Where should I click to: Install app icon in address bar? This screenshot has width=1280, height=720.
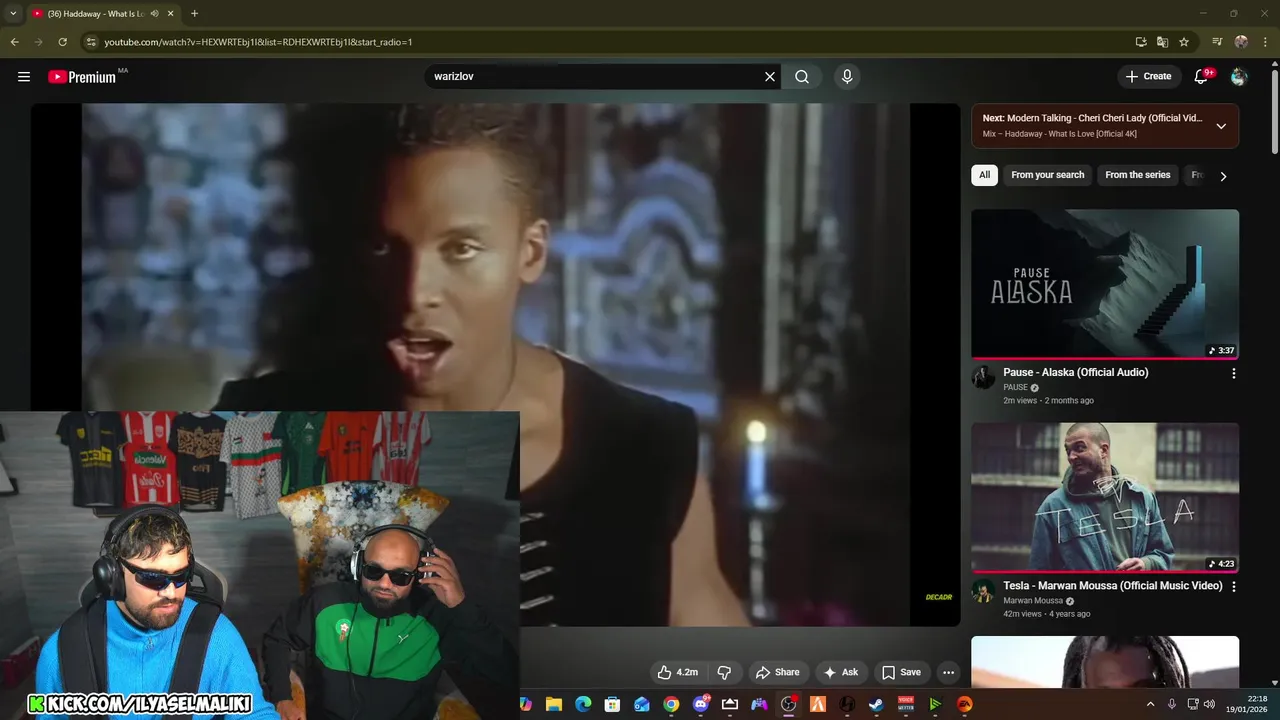pos(1141,42)
